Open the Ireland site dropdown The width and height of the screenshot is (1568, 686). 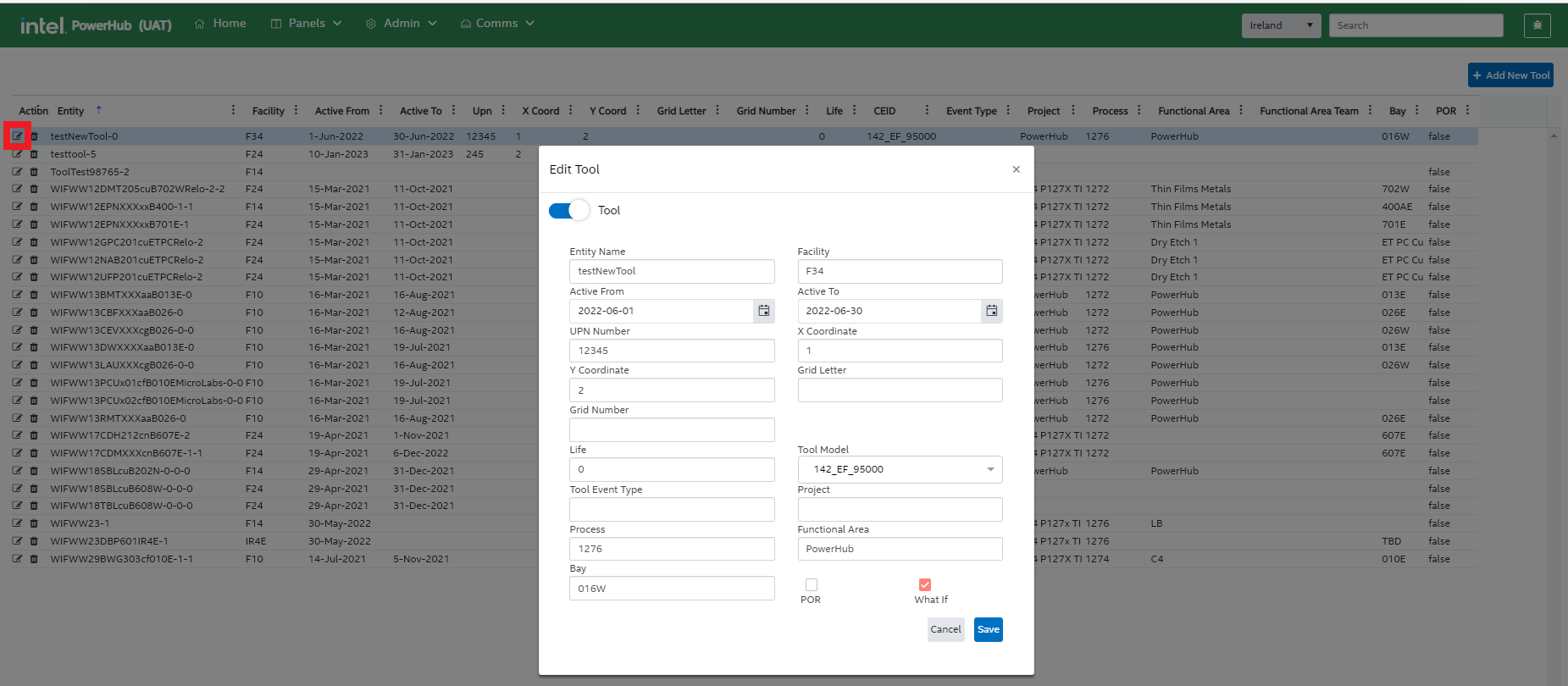tap(1281, 25)
